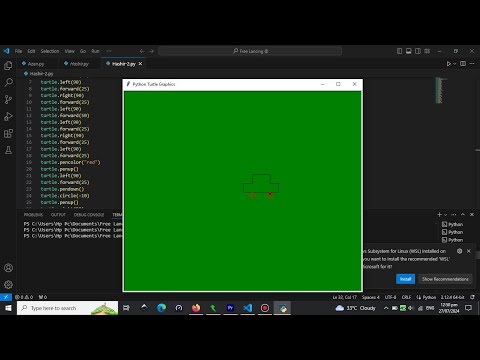This screenshot has height=360, width=480.
Task: Open the Source Control view
Action: tap(8, 99)
